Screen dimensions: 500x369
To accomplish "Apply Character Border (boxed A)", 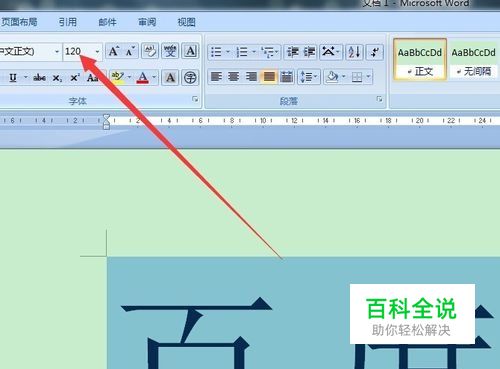I will pyautogui.click(x=190, y=51).
